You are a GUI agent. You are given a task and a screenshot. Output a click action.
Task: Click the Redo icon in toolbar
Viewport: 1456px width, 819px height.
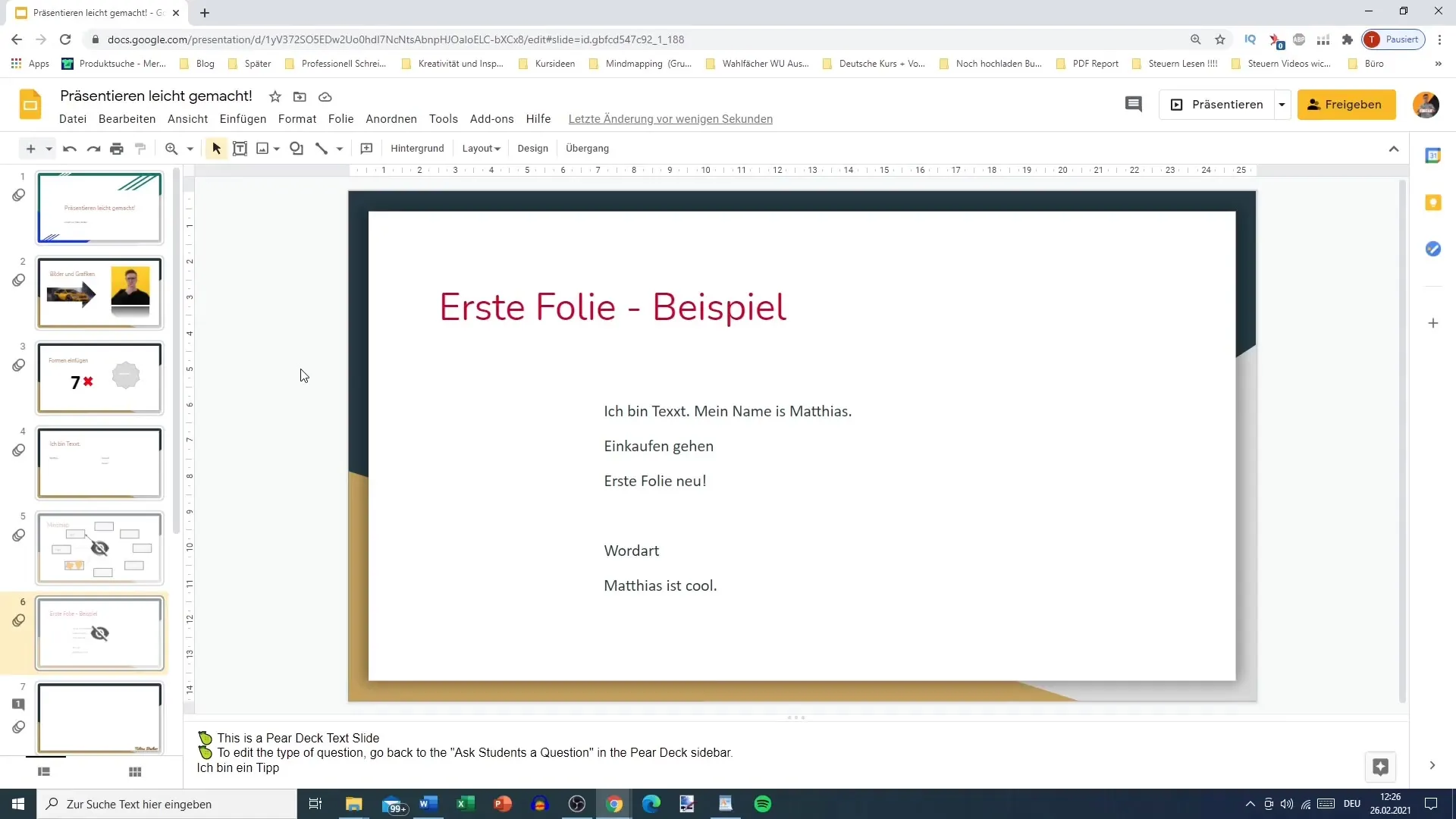coord(93,148)
